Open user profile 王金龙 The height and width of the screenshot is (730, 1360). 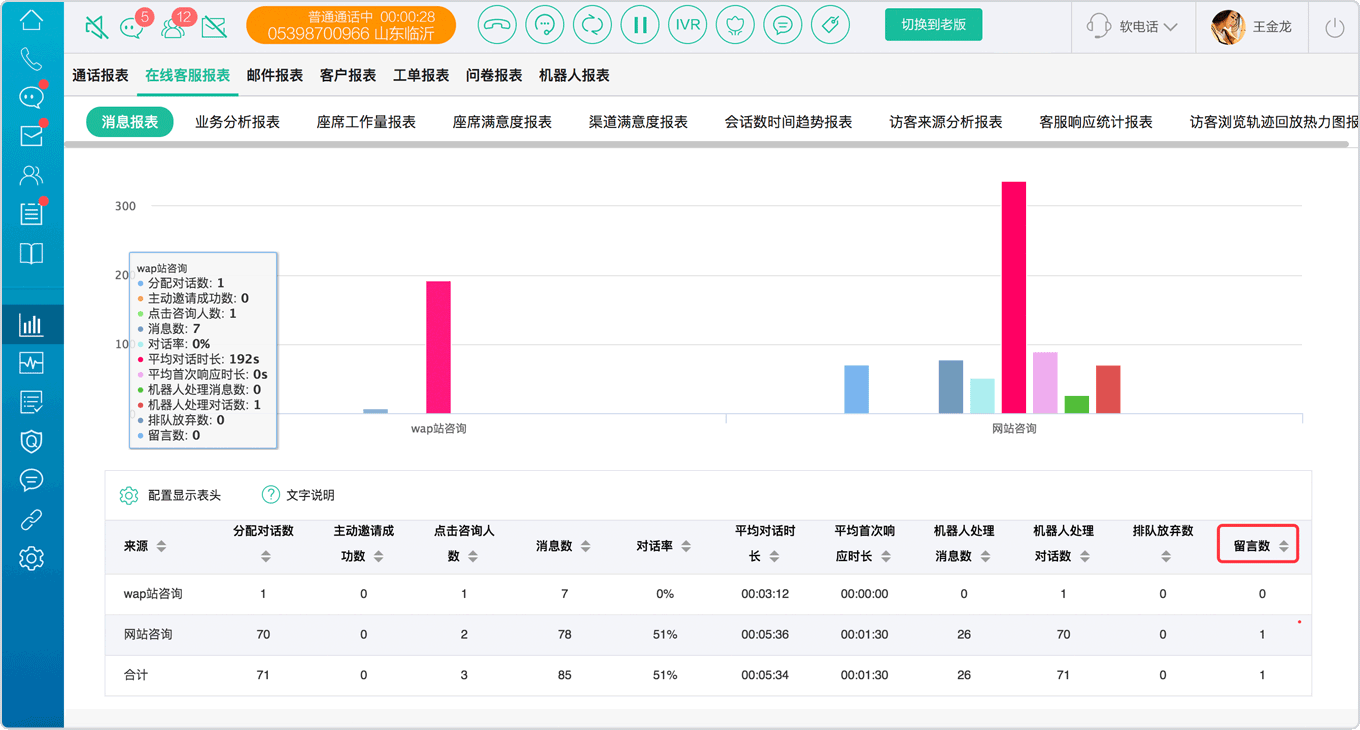1252,27
